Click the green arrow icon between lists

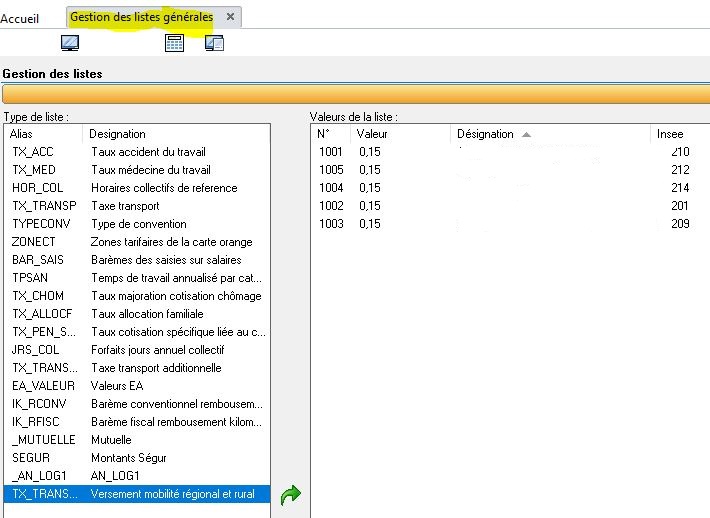[x=291, y=495]
